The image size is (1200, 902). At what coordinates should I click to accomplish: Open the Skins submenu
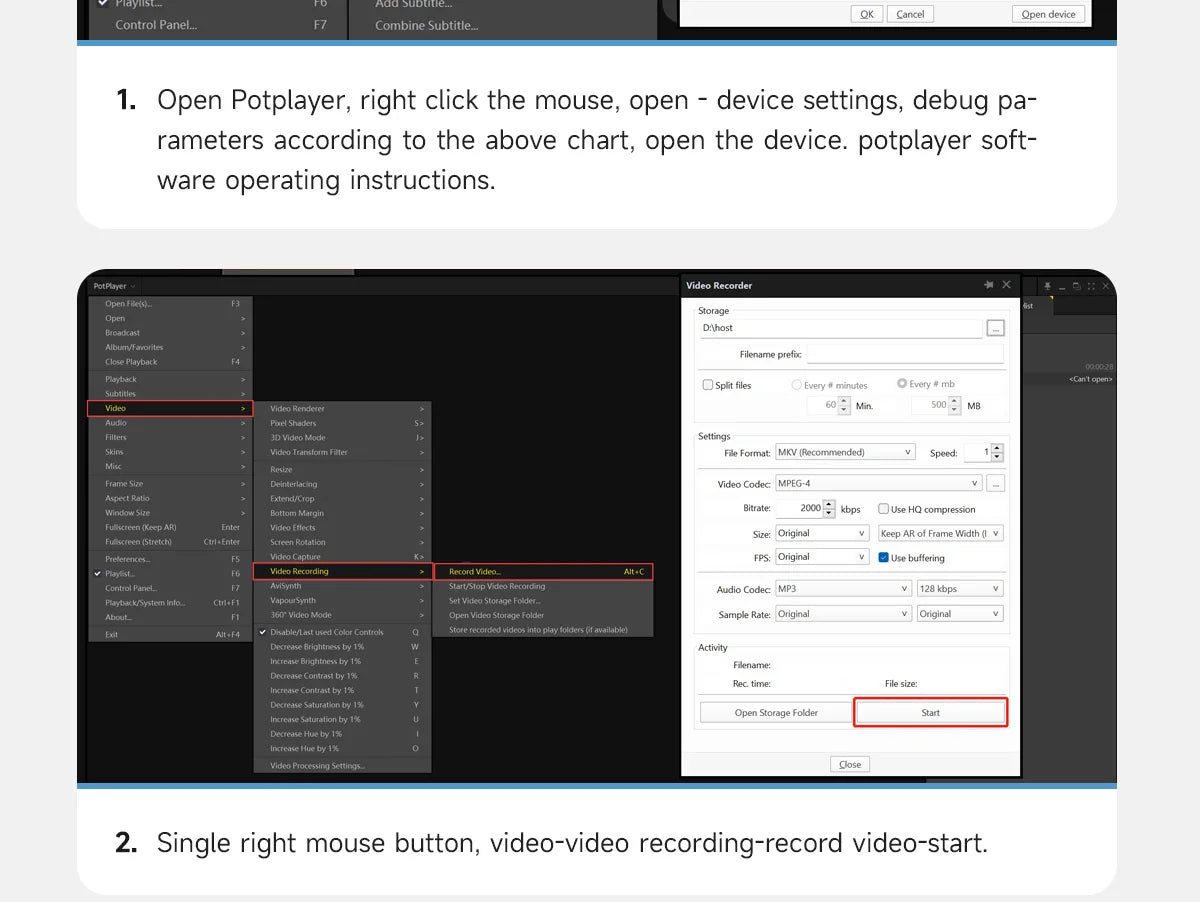click(170, 452)
